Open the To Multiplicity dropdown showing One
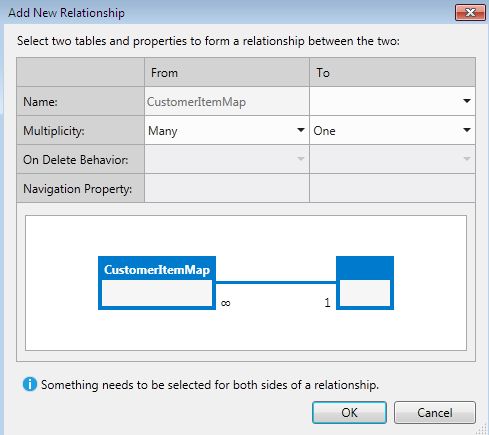The image size is (489, 435). [x=392, y=130]
